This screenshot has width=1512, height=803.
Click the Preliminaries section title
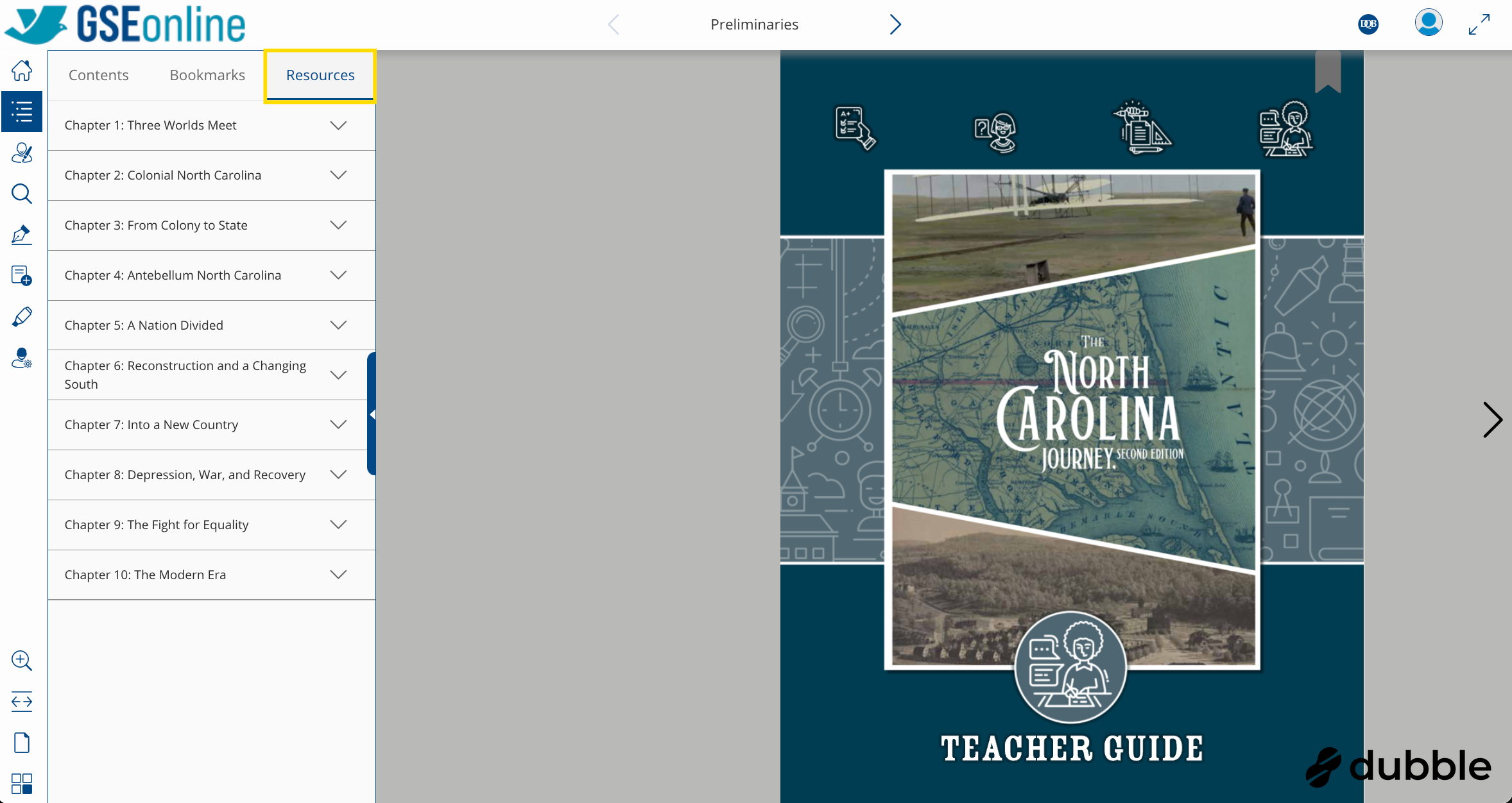pos(754,24)
